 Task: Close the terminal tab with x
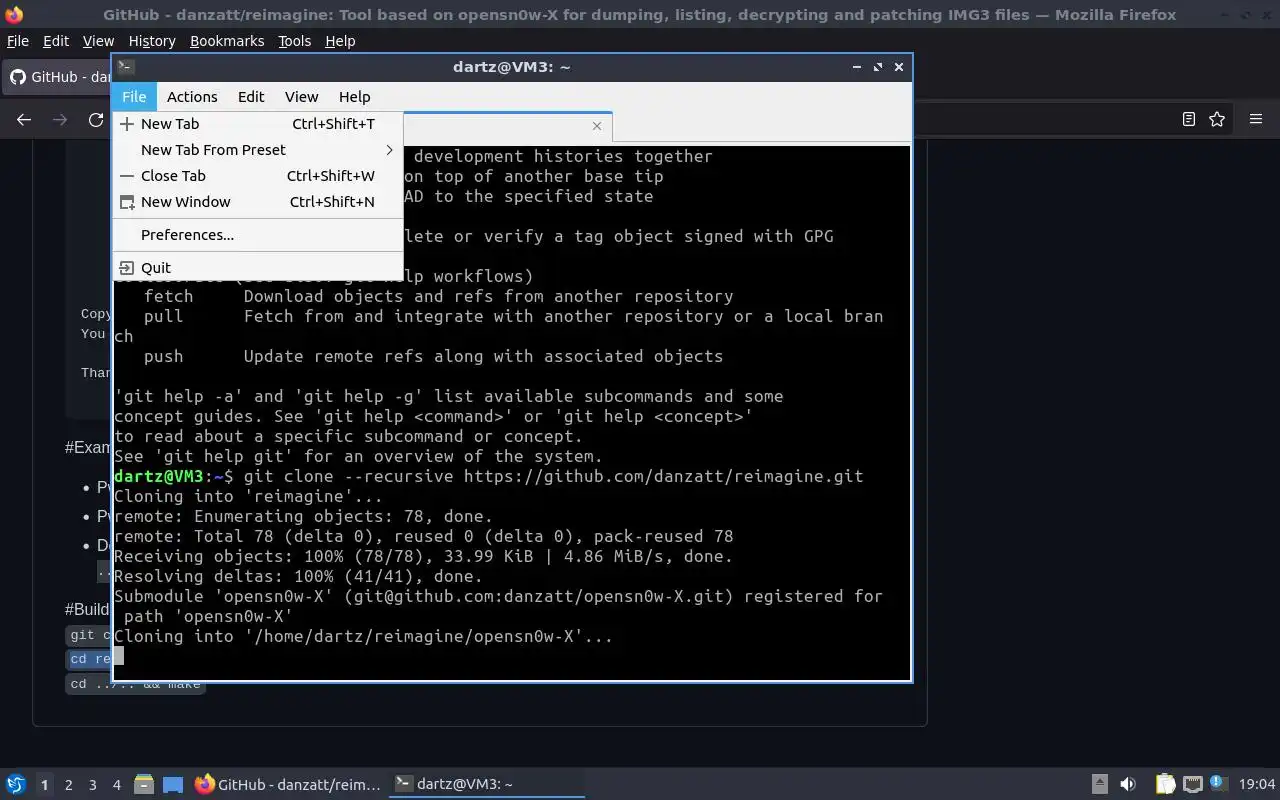point(597,126)
